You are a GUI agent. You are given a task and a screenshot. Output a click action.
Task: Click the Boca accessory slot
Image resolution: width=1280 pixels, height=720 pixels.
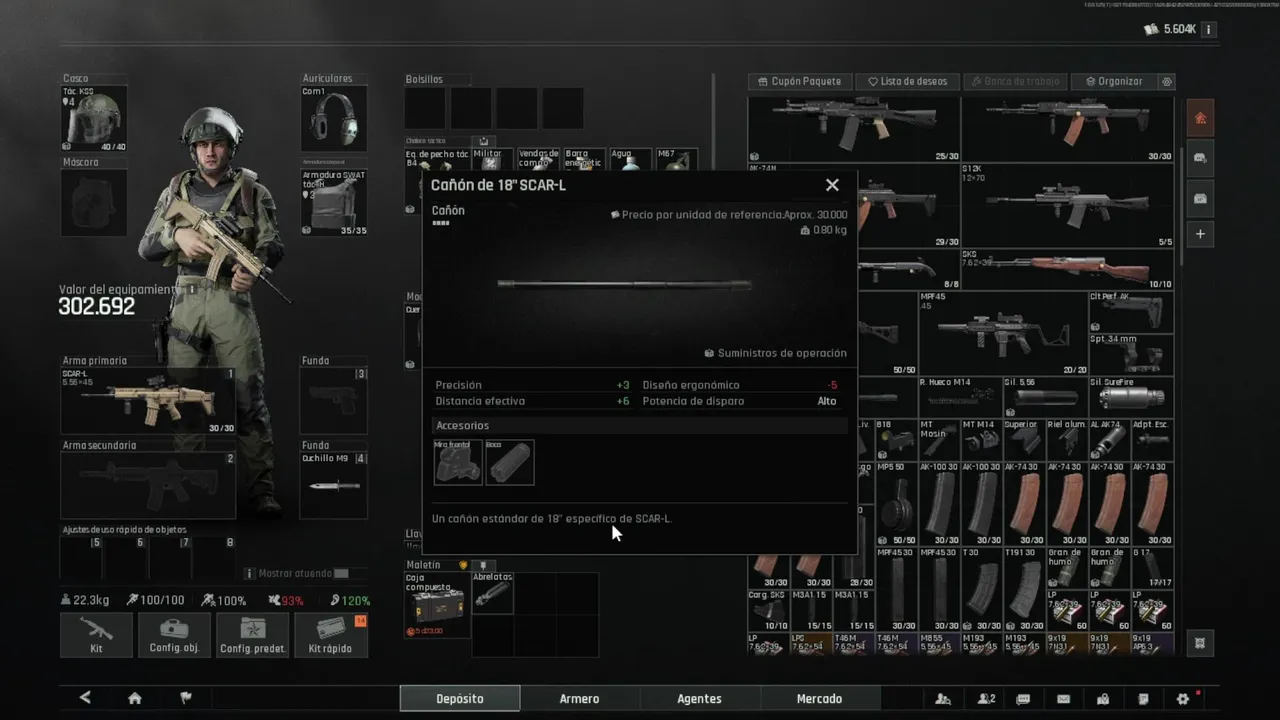[x=510, y=462]
